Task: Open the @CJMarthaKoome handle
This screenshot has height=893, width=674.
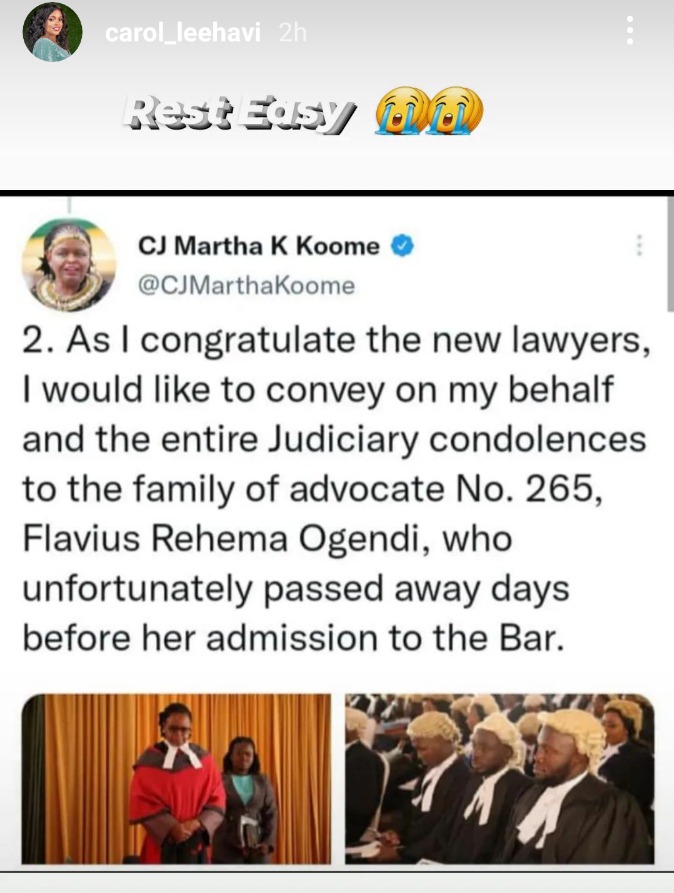Action: click(x=246, y=285)
